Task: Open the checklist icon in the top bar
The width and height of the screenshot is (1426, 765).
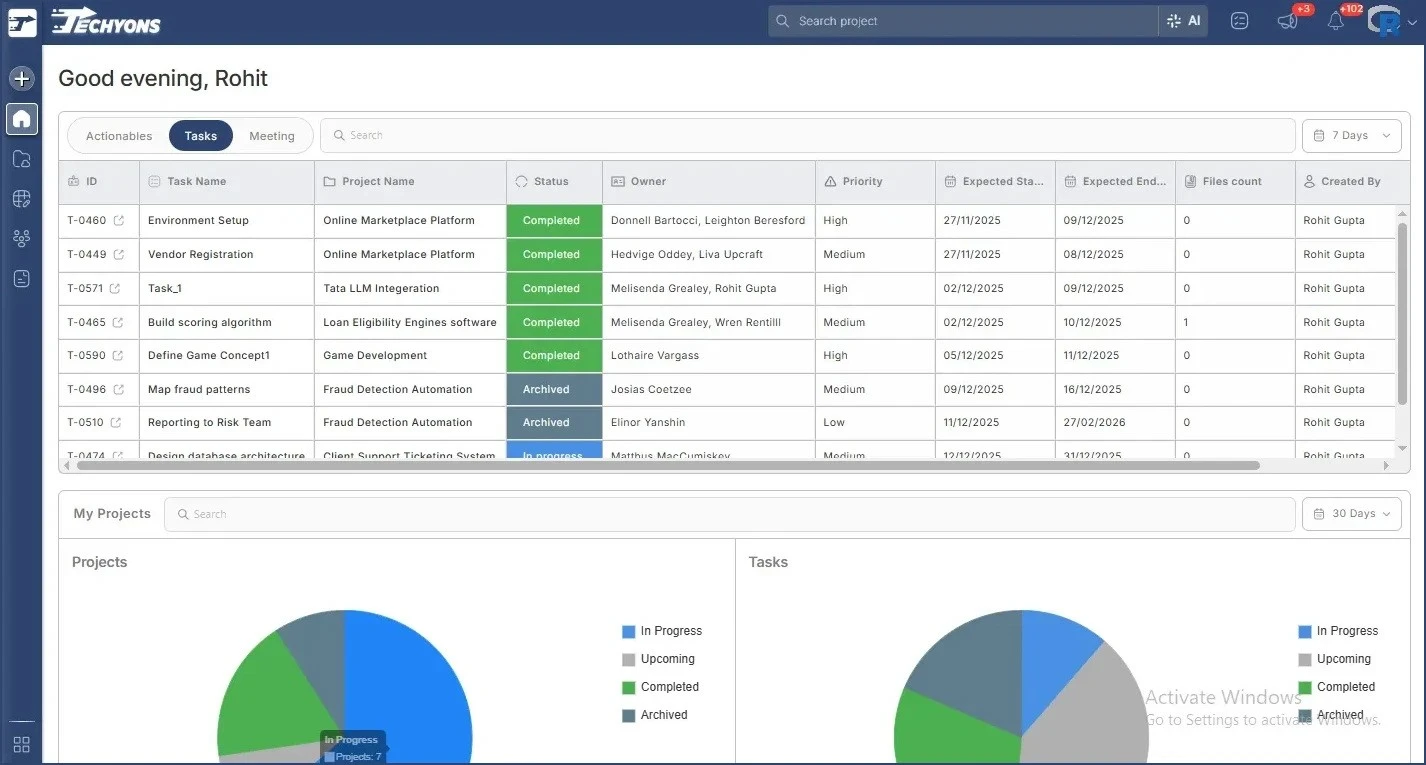Action: coord(1239,20)
